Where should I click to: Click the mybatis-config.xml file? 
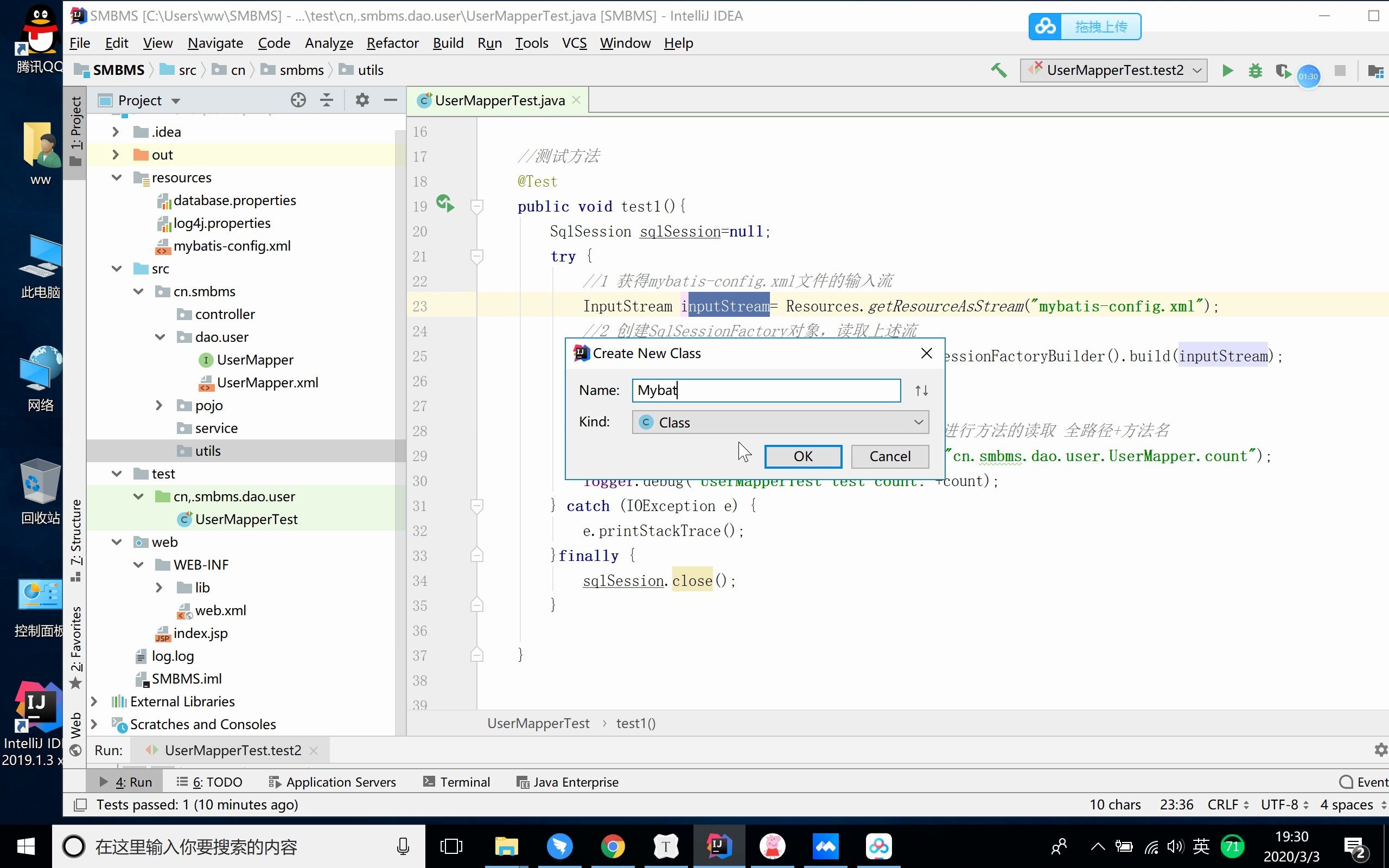pos(232,245)
